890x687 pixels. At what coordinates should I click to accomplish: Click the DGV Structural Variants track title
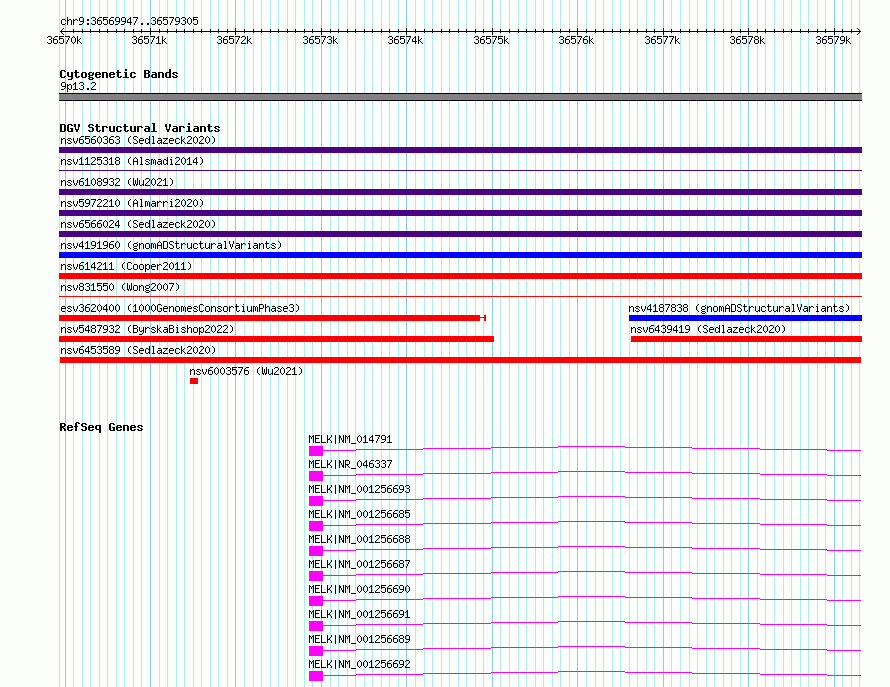coord(140,128)
